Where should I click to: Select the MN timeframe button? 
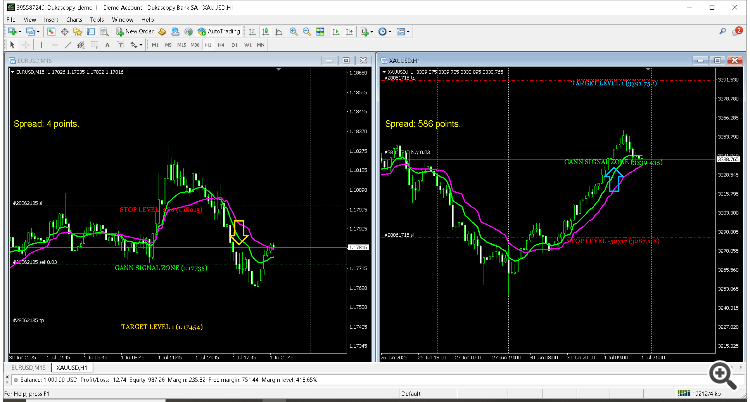[261, 45]
